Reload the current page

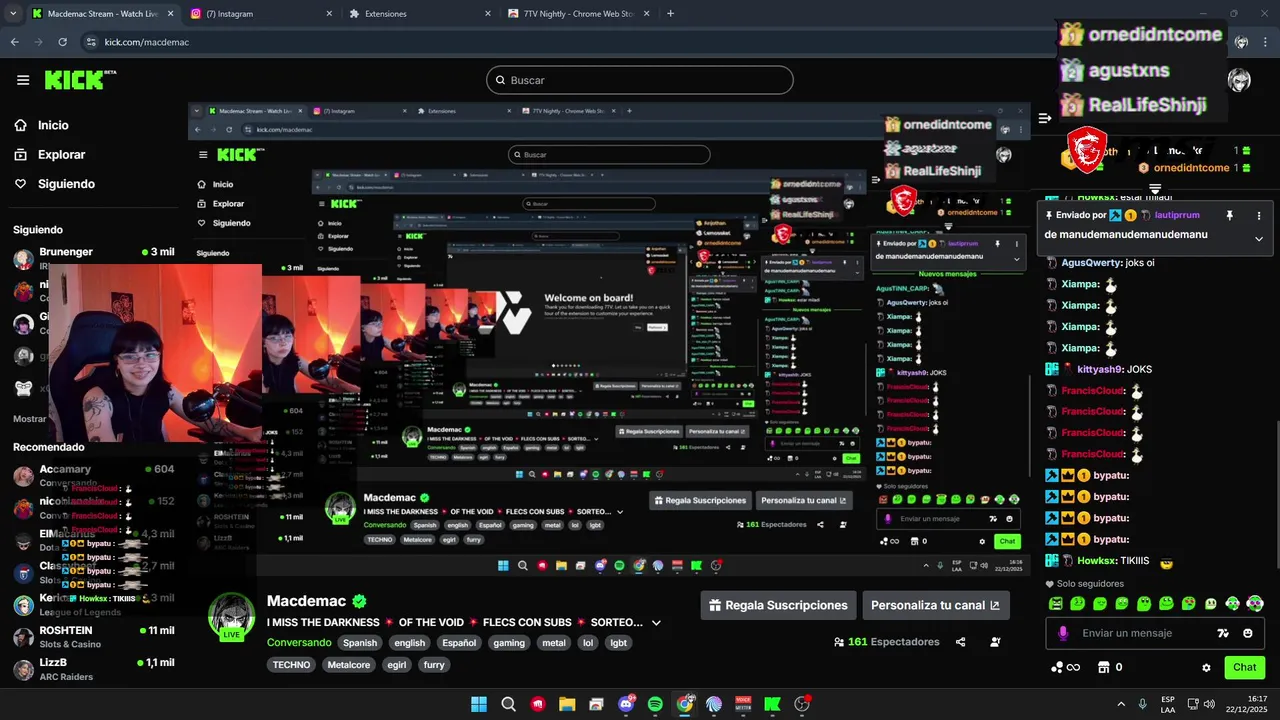(x=62, y=42)
